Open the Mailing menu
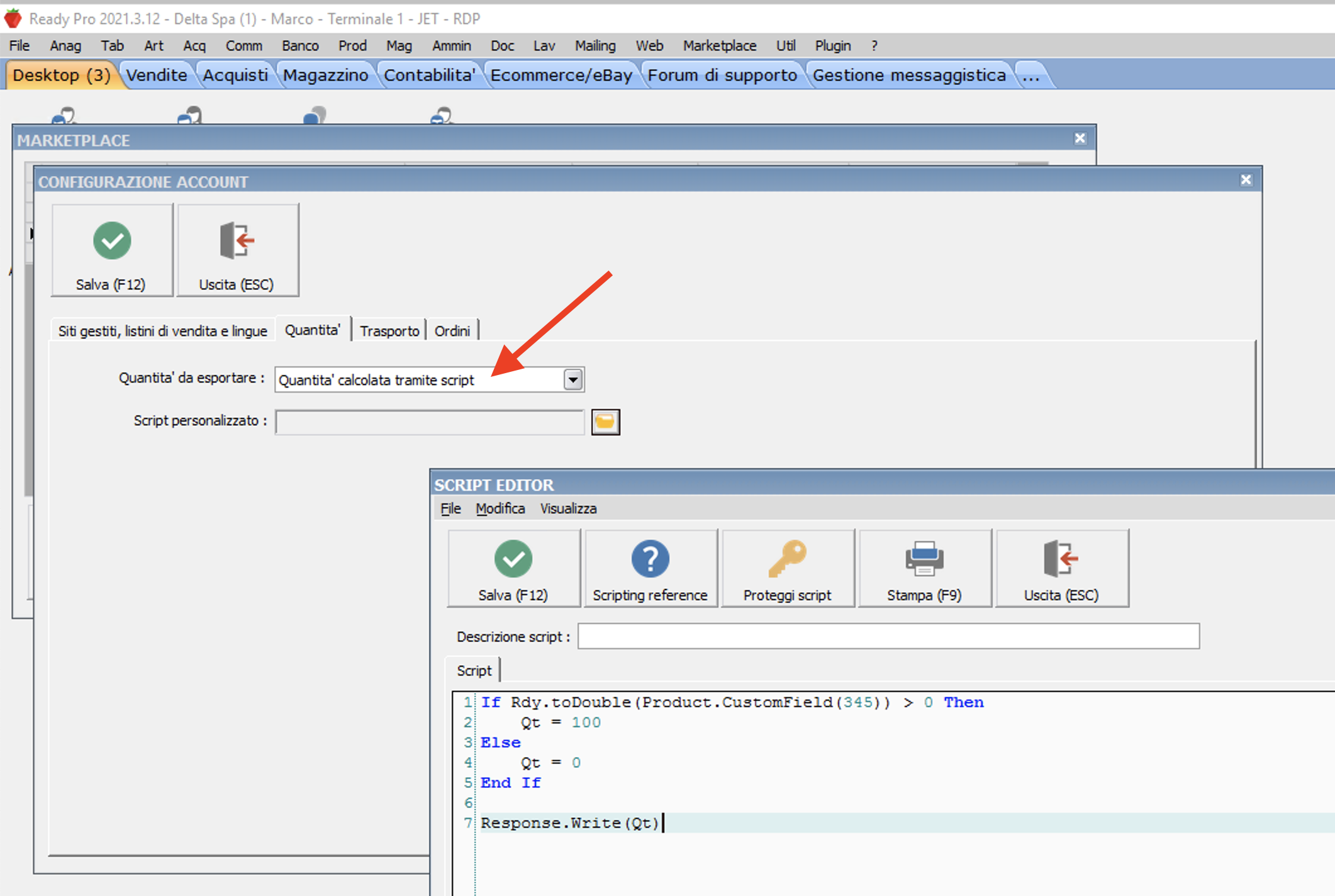This screenshot has height=896, width=1335. tap(595, 46)
